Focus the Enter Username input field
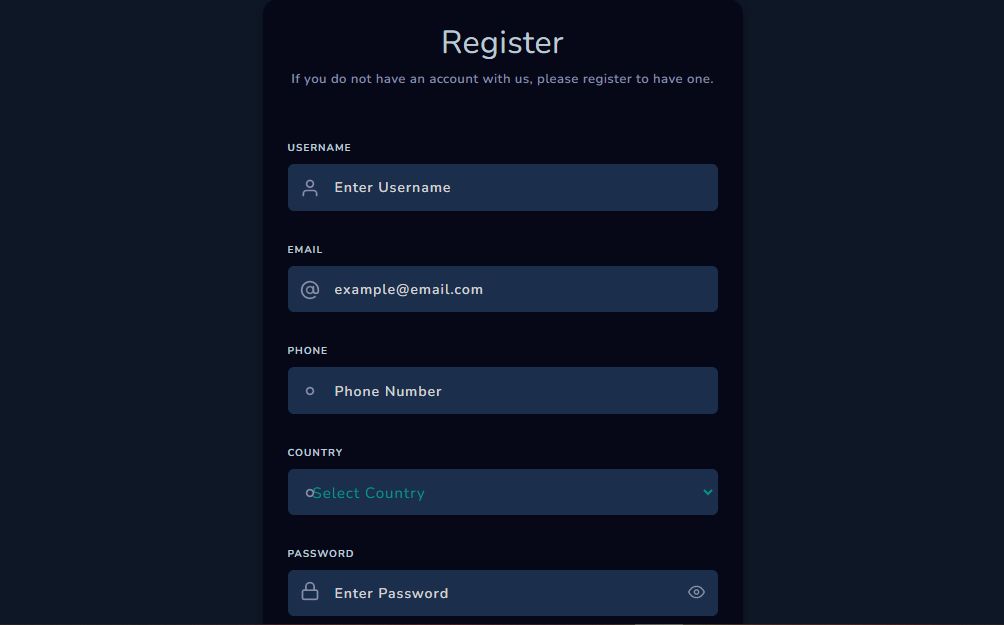The height and width of the screenshot is (625, 1004). click(x=520, y=188)
